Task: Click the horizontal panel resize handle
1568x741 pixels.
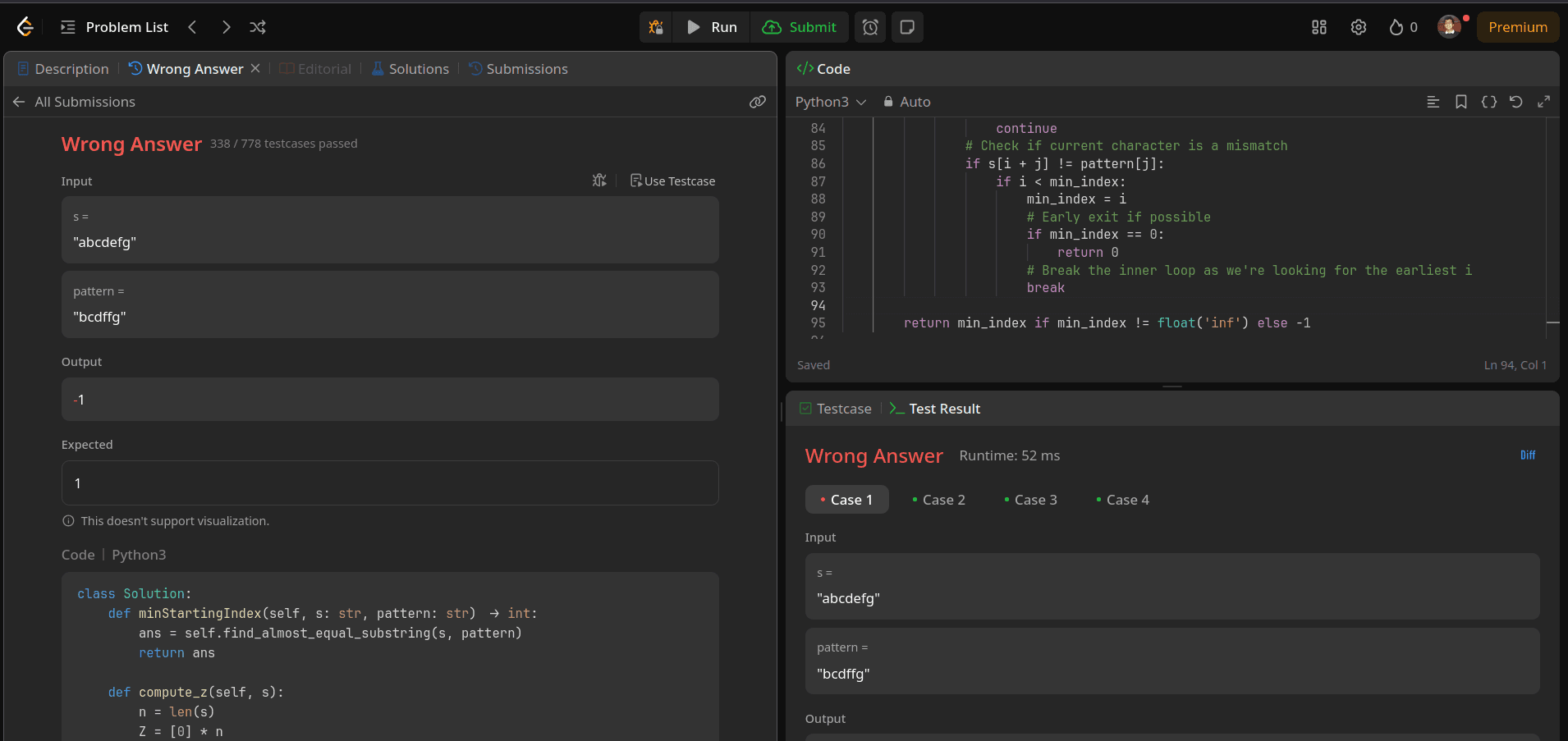Action: (x=1172, y=387)
